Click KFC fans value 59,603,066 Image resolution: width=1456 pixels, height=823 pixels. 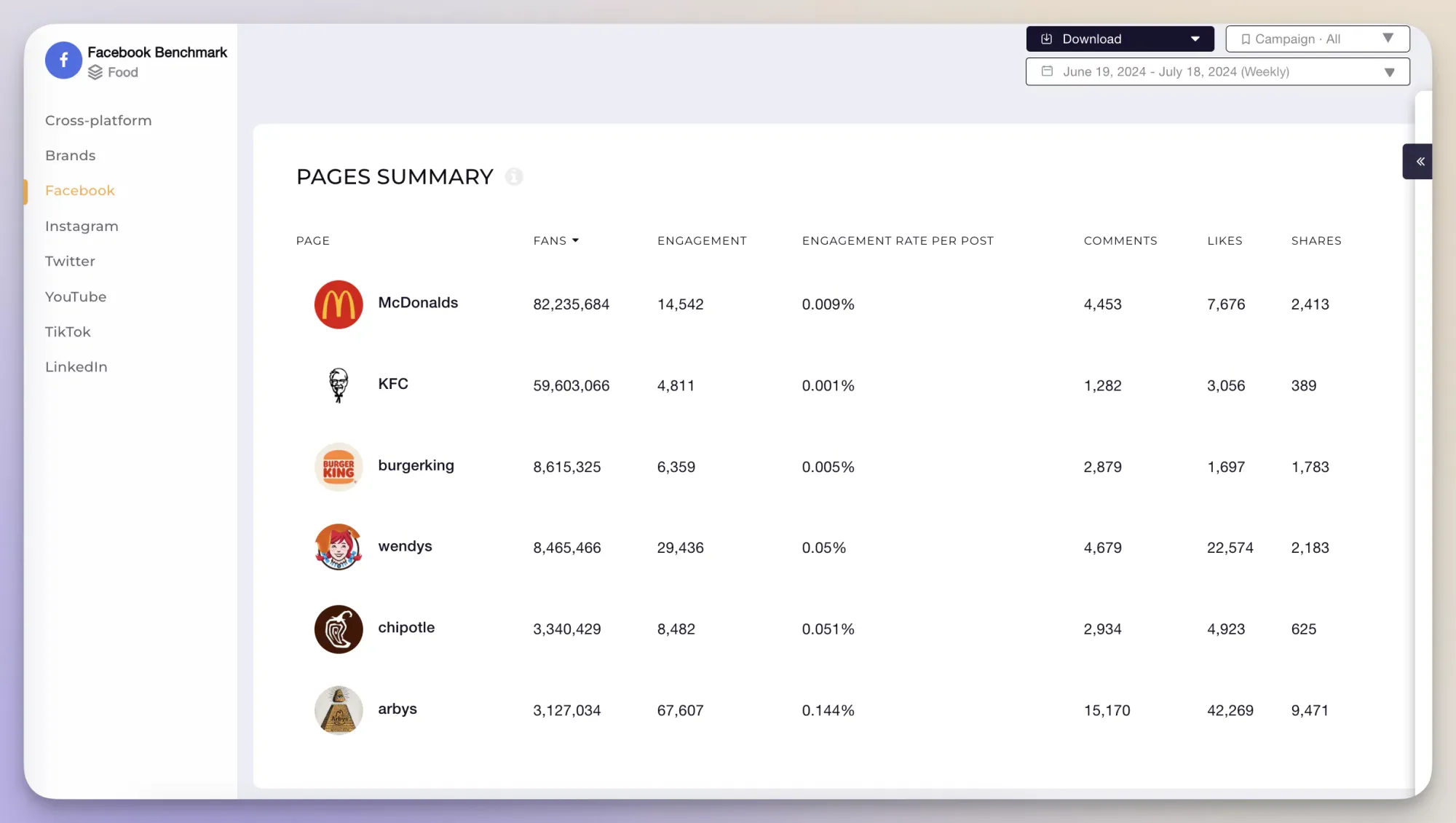(571, 386)
